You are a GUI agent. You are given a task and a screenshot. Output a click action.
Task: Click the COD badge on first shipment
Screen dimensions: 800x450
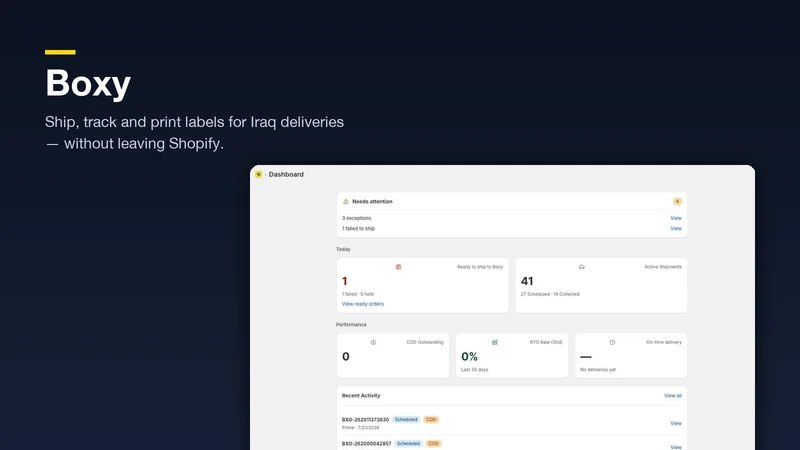(431, 420)
